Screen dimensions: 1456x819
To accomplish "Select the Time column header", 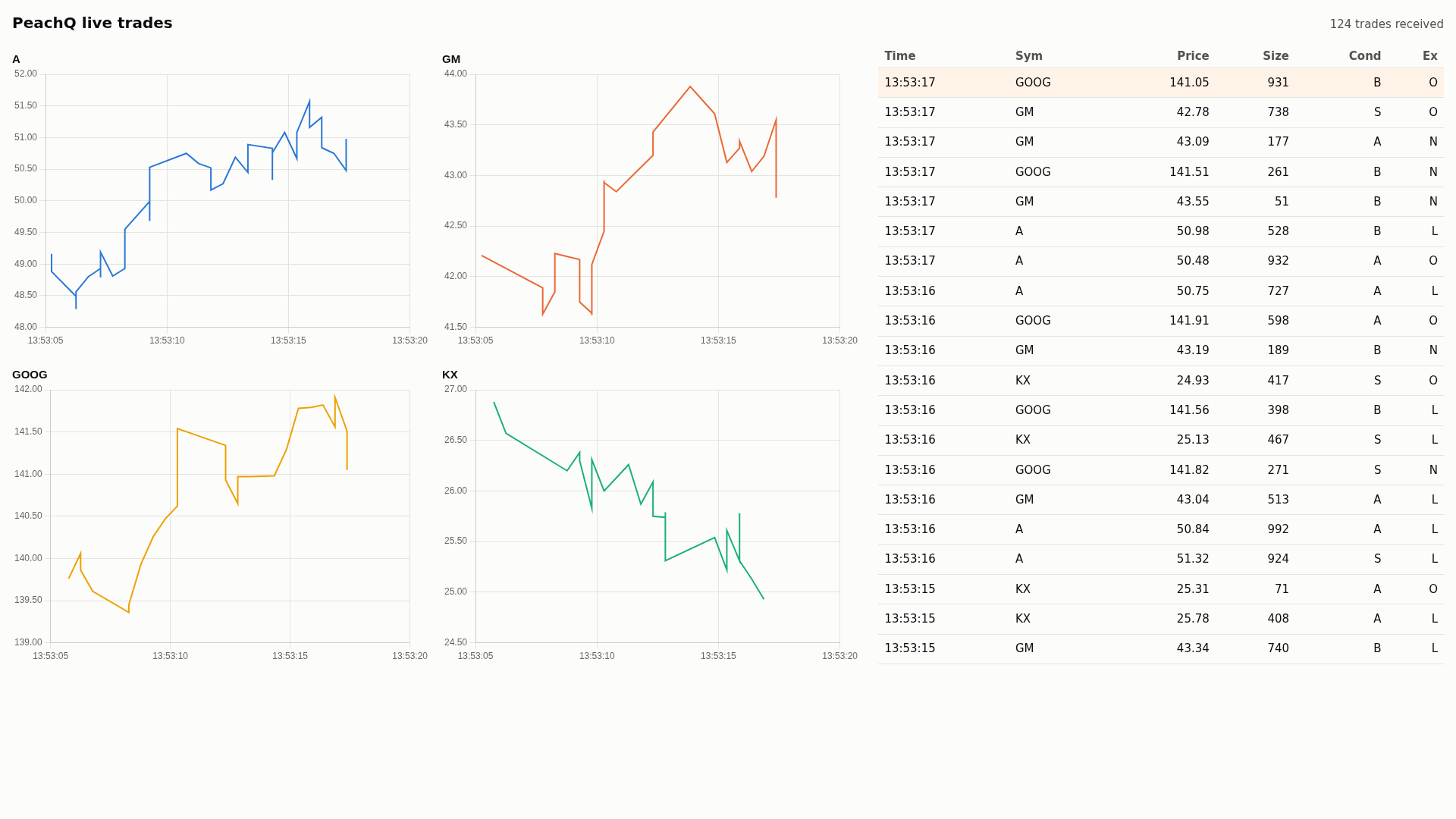I will coord(900,56).
